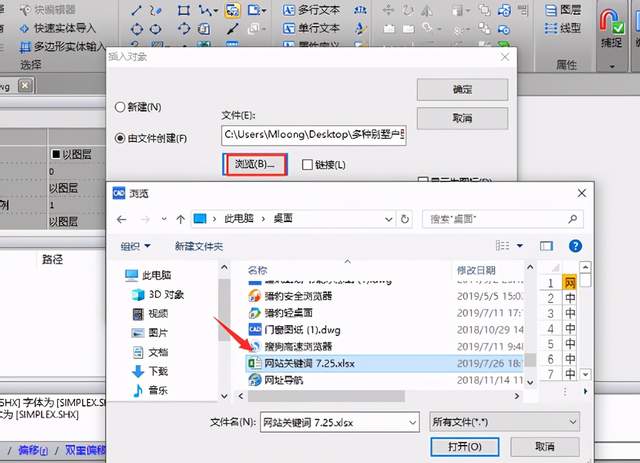Open the 组织 dropdown menu
Screen dimensions: 640x463
coord(136,246)
